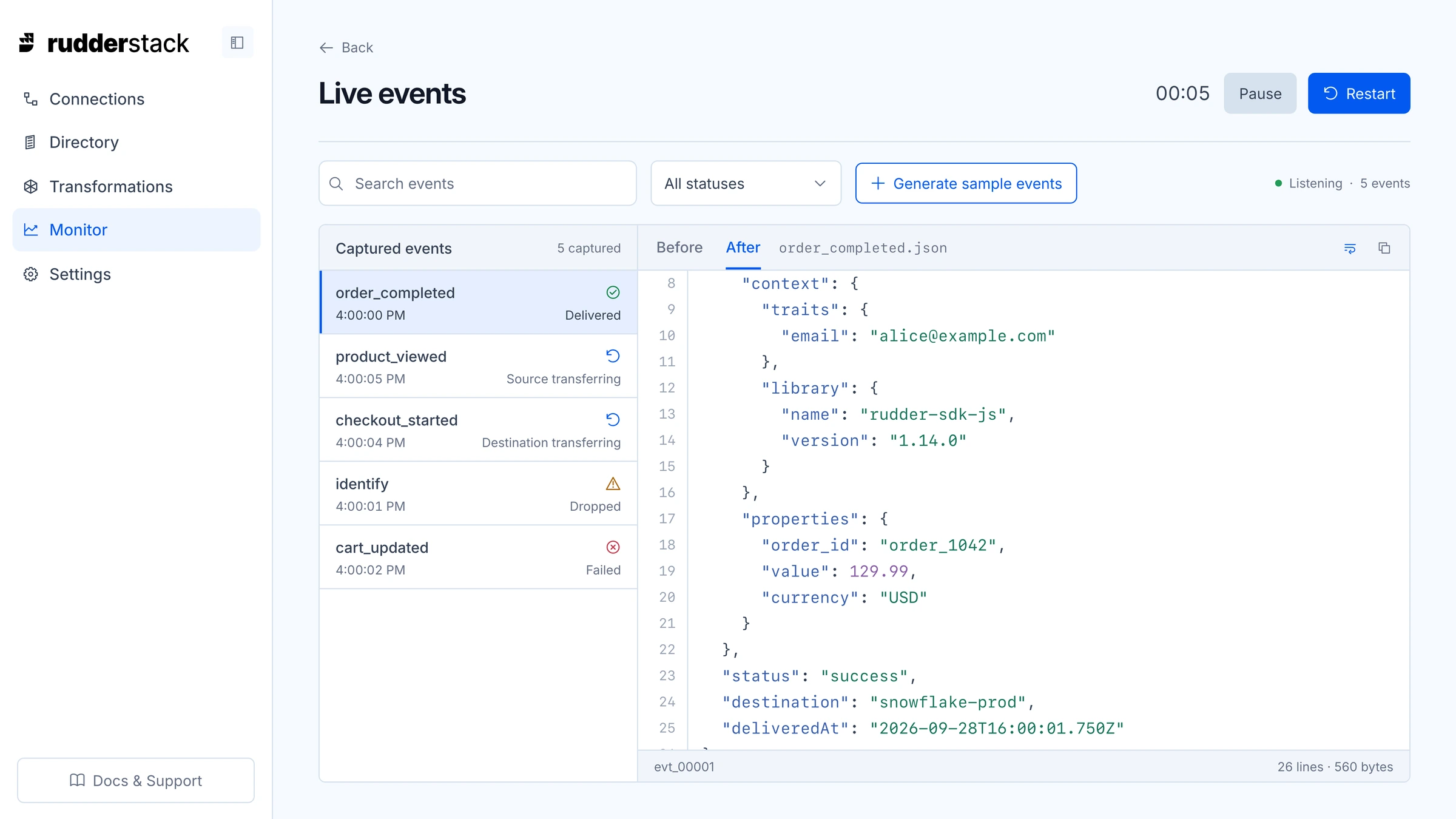Click the Source transferring status label
The width and height of the screenshot is (1456, 819).
click(564, 379)
